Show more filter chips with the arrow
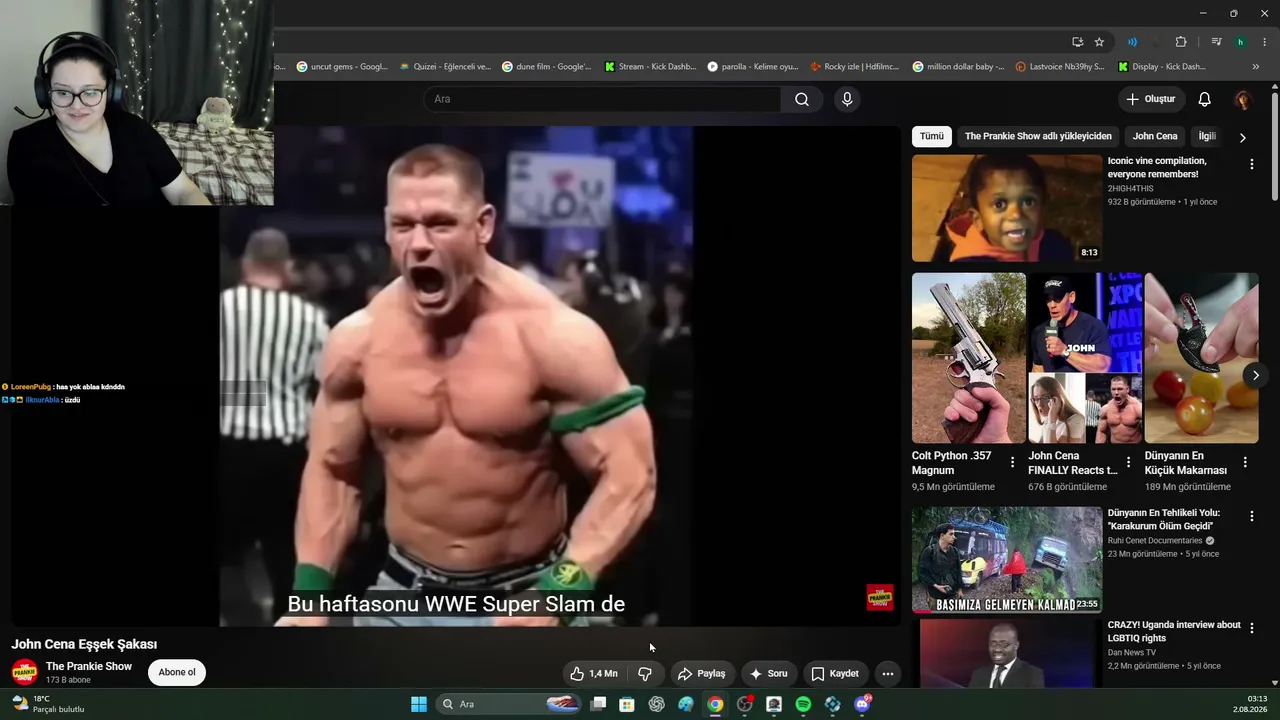This screenshot has height=720, width=1280. pos(1242,137)
